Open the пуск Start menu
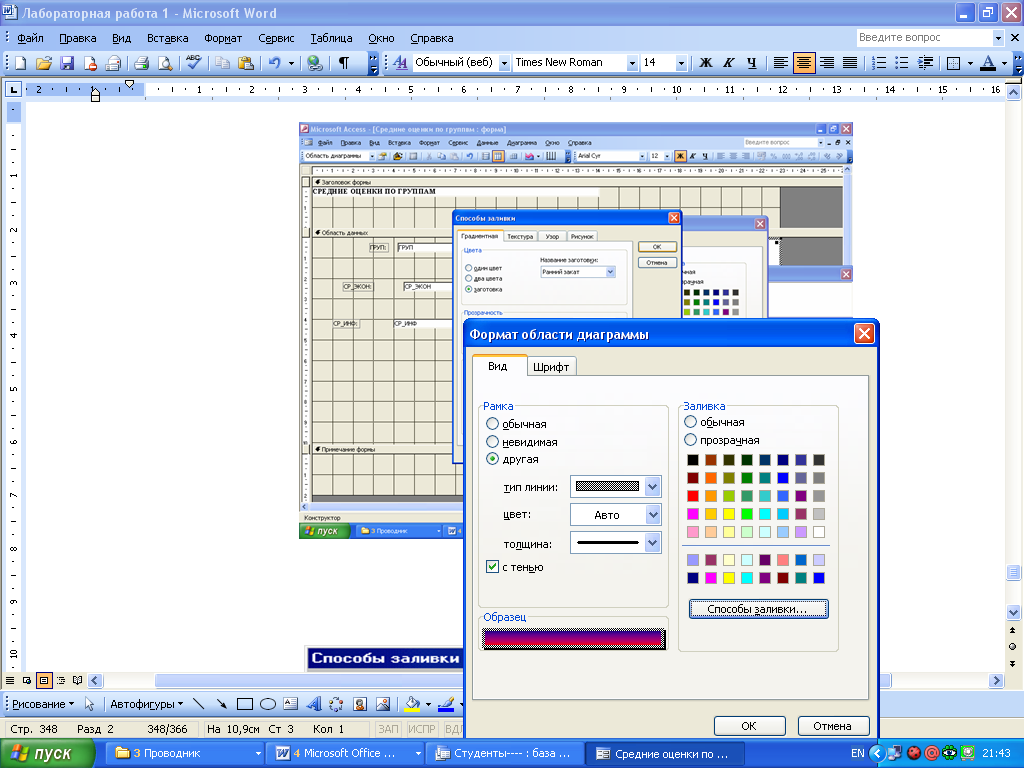Viewport: 1024px width, 768px height. coord(48,753)
